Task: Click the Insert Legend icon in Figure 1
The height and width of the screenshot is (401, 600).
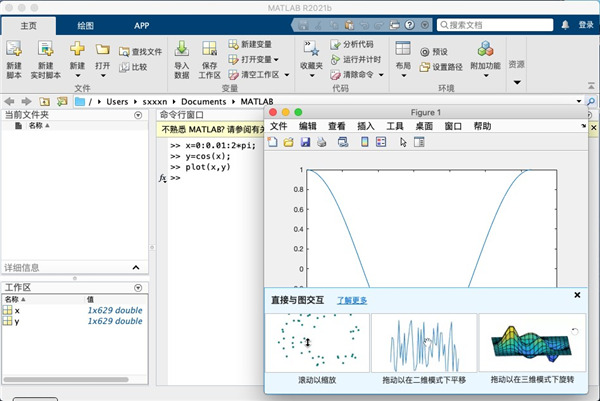Action: (381, 142)
